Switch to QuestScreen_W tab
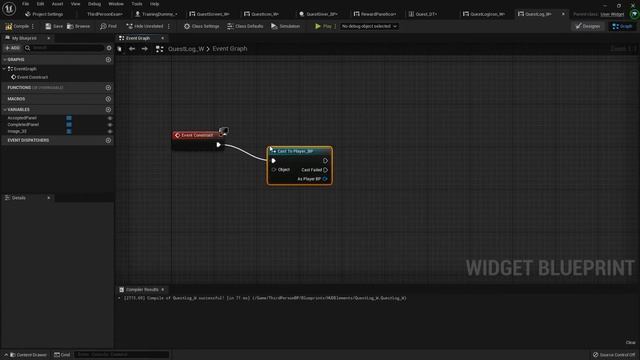The image size is (640, 360). pos(210,14)
